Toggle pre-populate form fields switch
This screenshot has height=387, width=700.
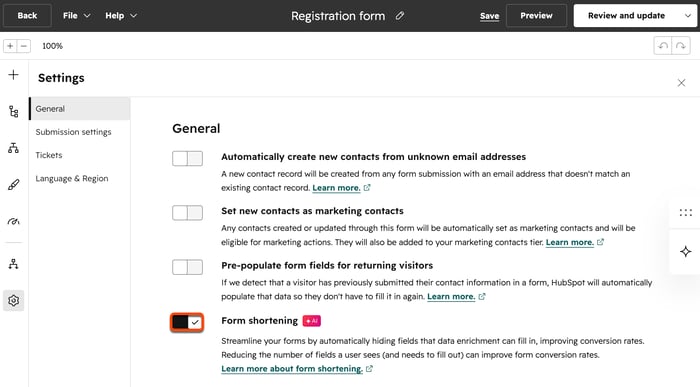point(188,267)
